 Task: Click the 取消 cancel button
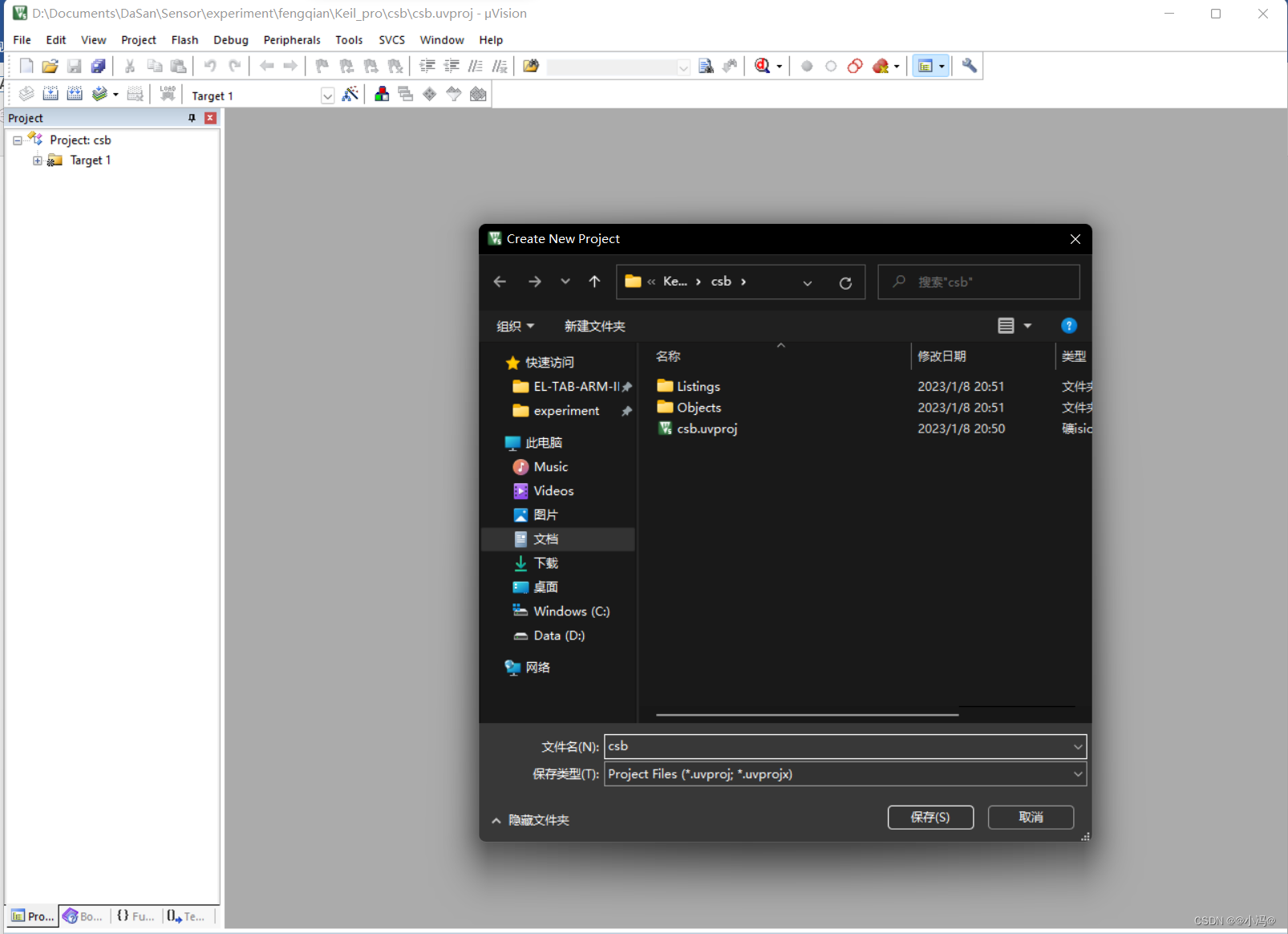tap(1031, 817)
